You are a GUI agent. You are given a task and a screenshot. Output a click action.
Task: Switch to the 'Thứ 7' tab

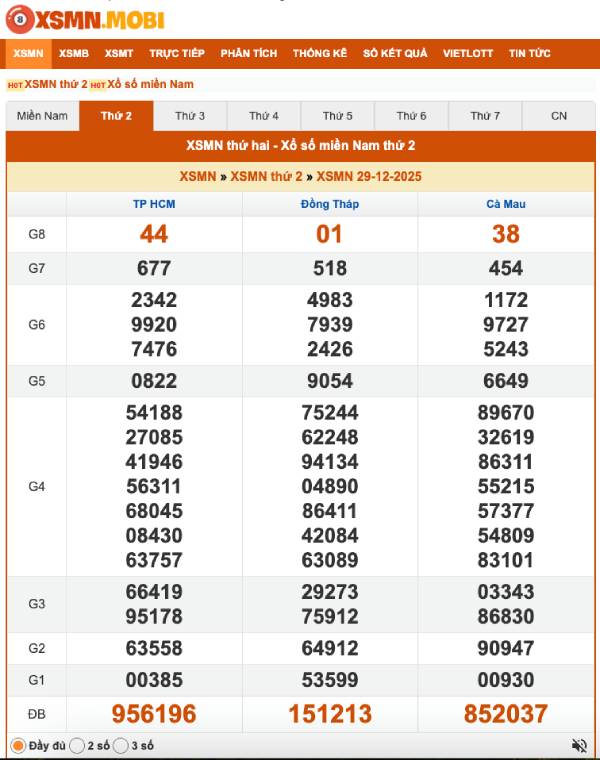pyautogui.click(x=485, y=116)
